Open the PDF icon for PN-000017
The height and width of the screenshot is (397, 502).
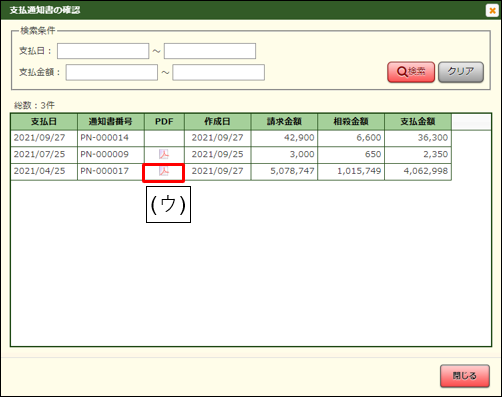coord(164,171)
